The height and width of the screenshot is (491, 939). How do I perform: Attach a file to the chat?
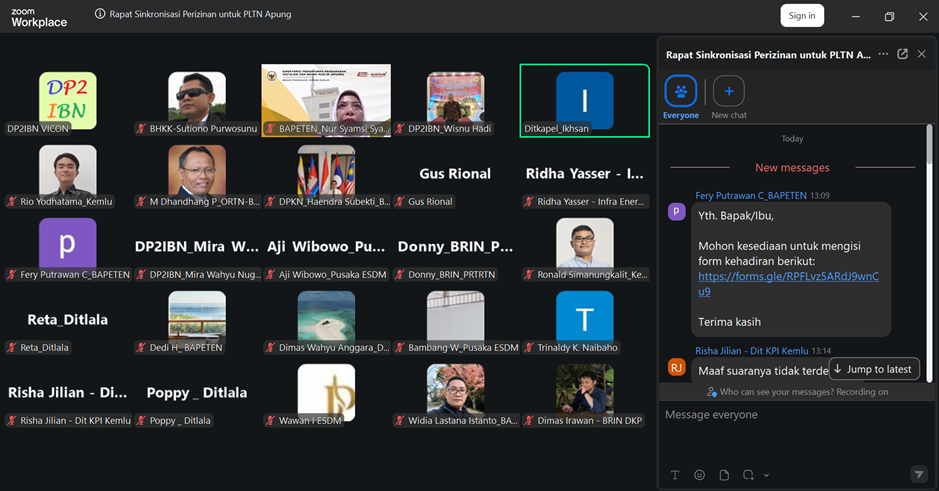[x=724, y=475]
